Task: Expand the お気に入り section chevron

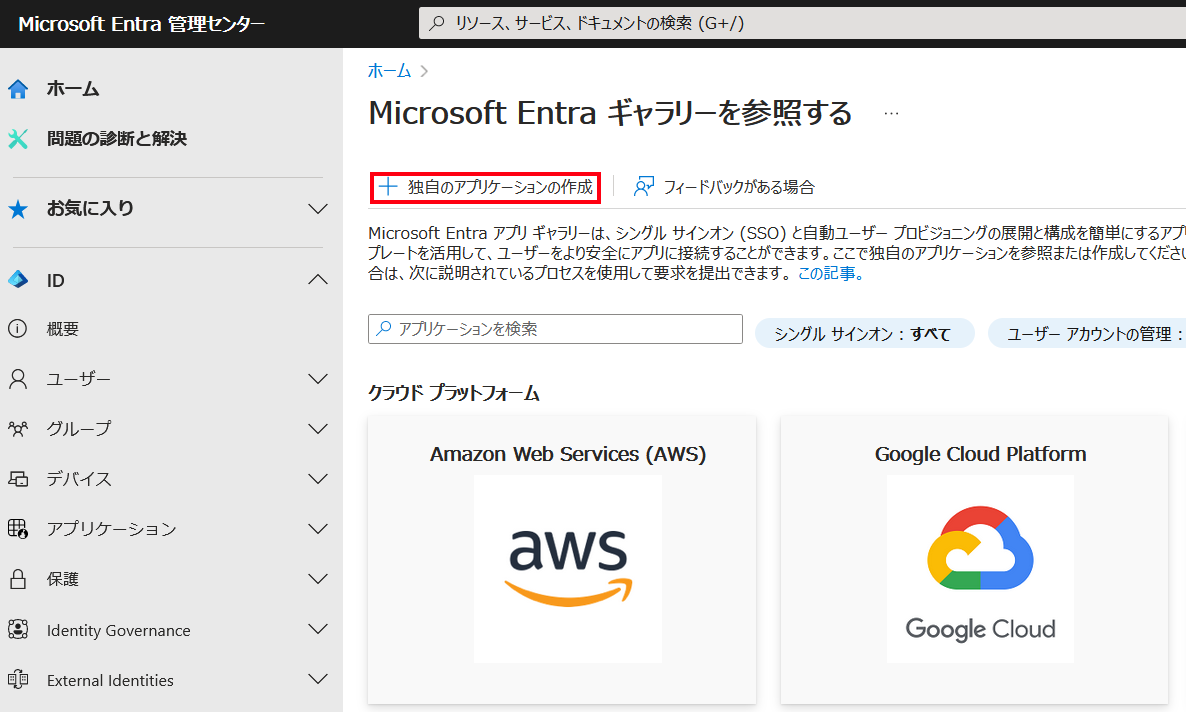Action: [x=318, y=209]
